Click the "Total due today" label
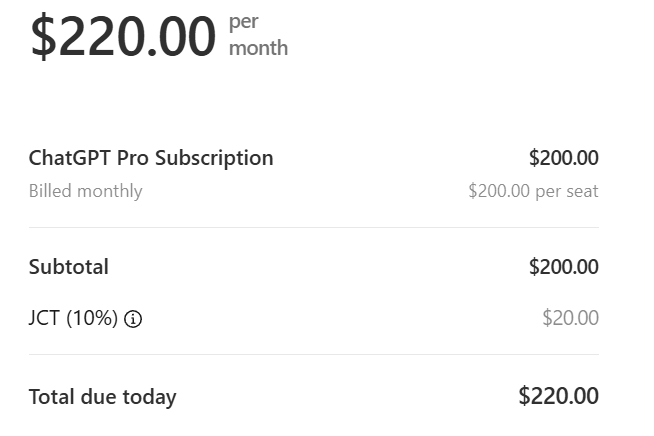The image size is (654, 436). point(102,397)
